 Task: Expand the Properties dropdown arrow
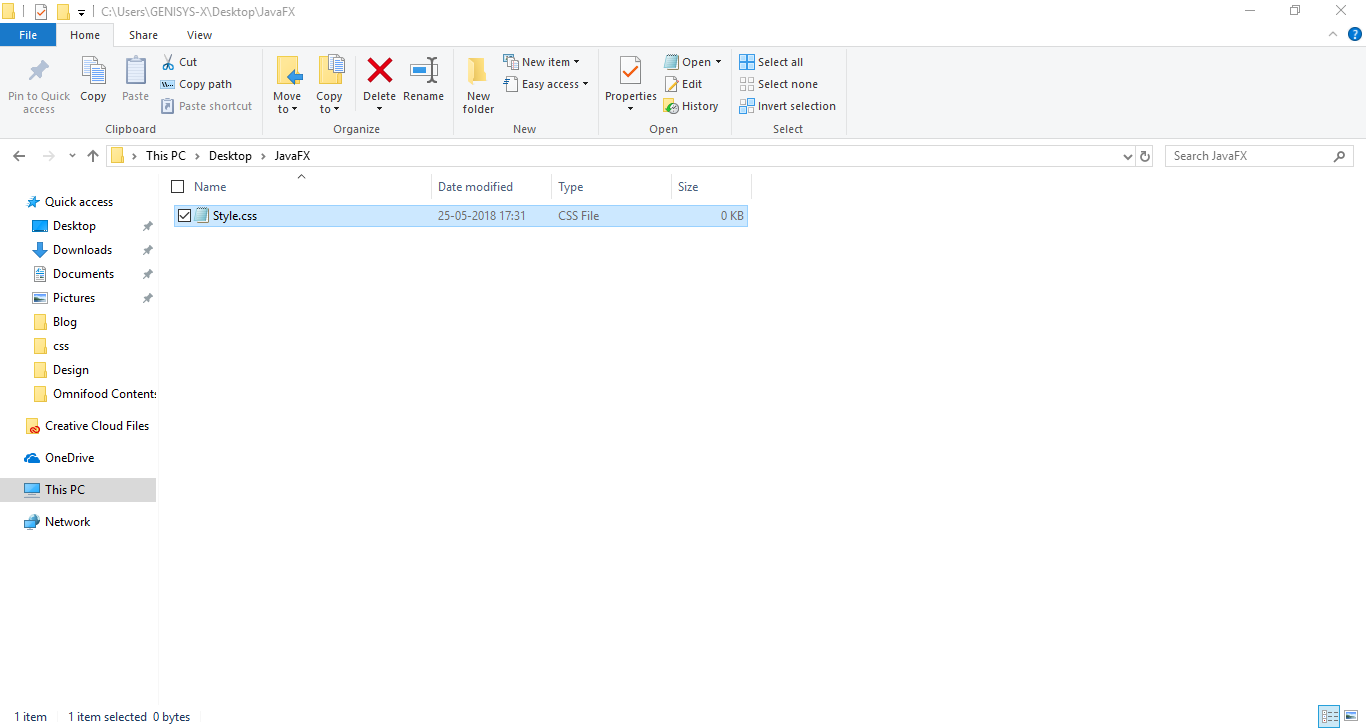pos(630,109)
